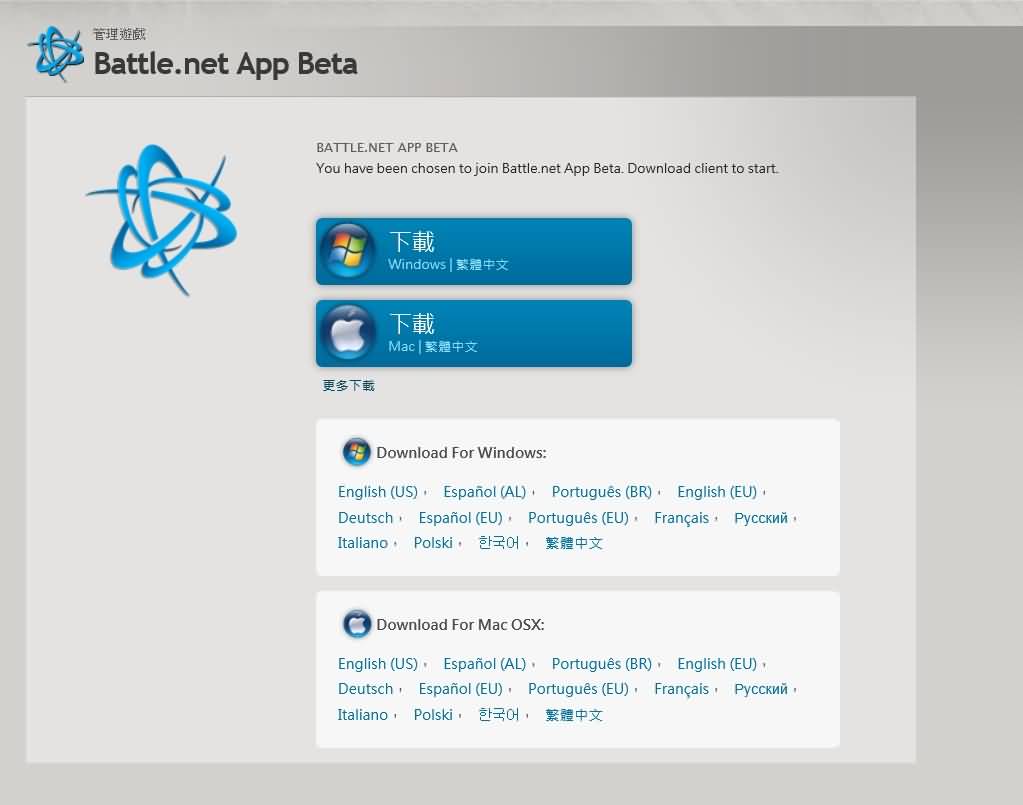Download Windows client in Português (EU)
Image resolution: width=1023 pixels, height=805 pixels.
point(578,518)
